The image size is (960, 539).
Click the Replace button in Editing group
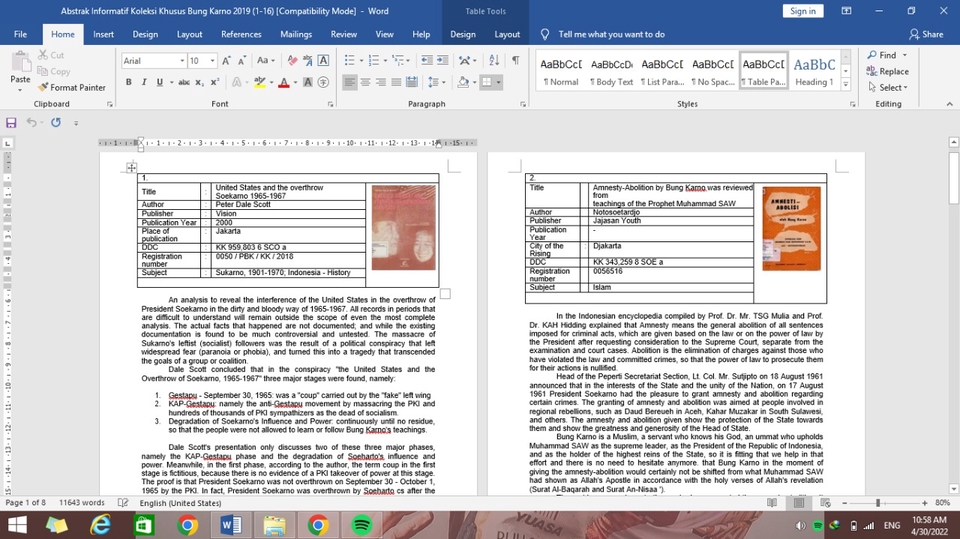click(x=887, y=71)
